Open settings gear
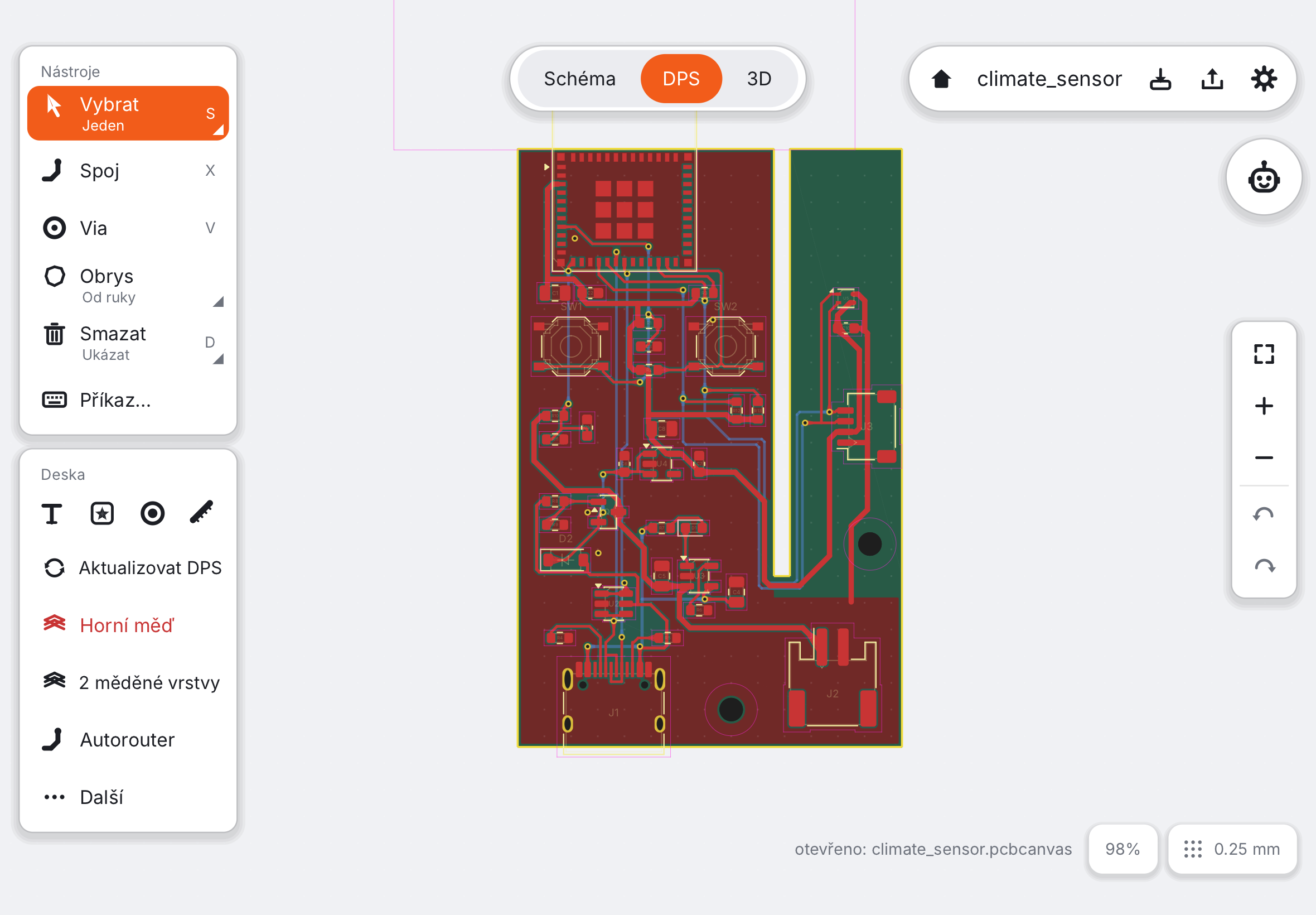This screenshot has width=1316, height=915. tap(1264, 79)
